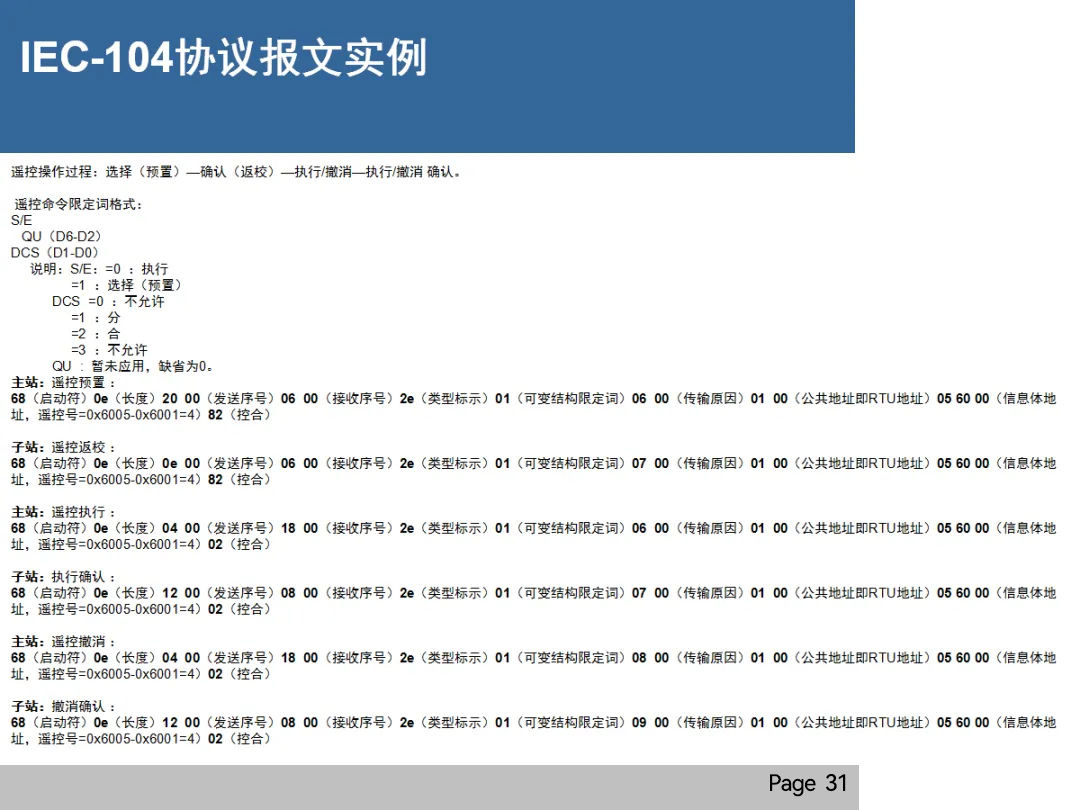Select the 遥控操作过程 description line
This screenshot has width=1080, height=810.
click(x=237, y=171)
